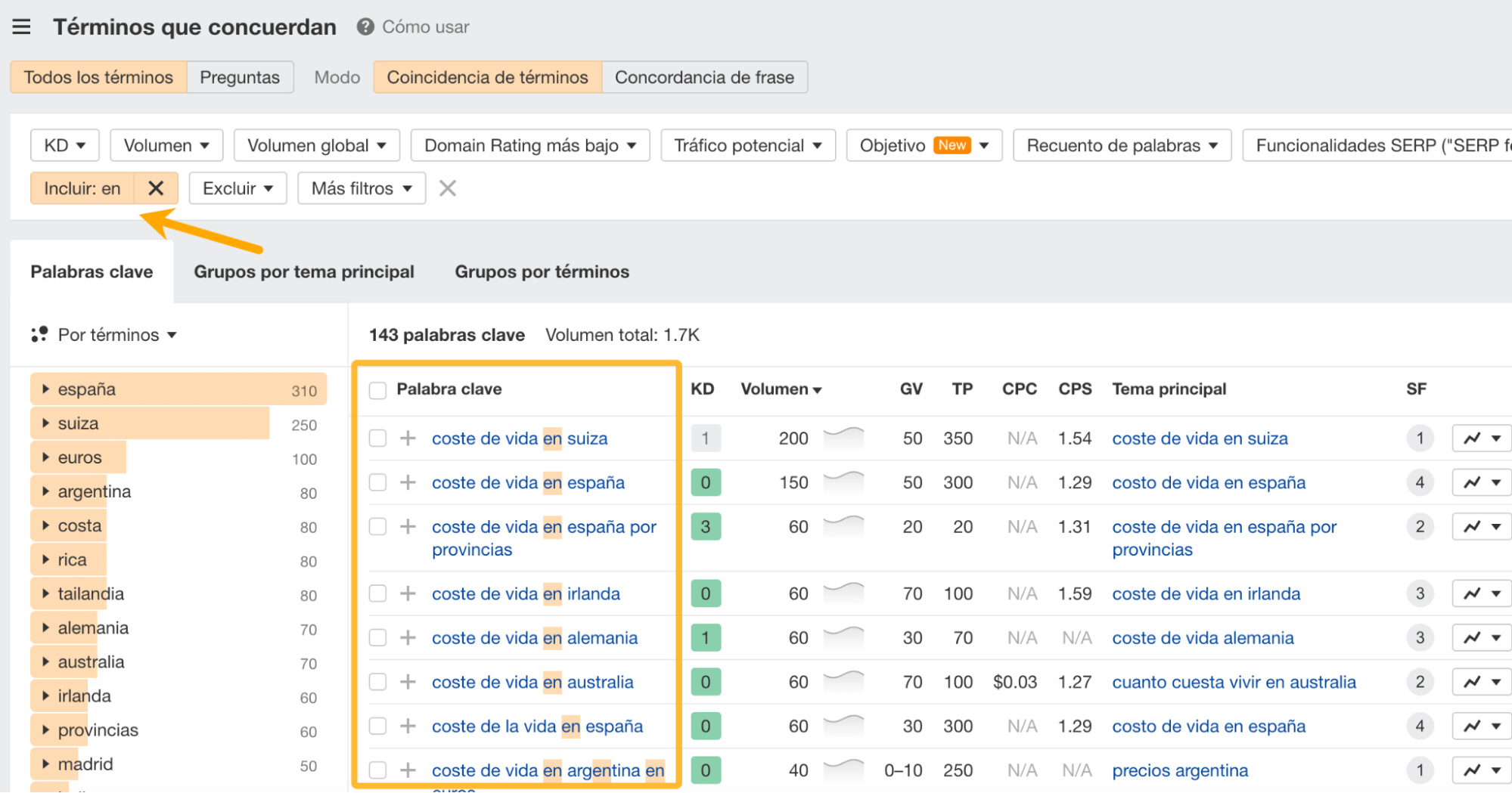This screenshot has width=1512, height=793.
Task: Open 'cuanto cuesta vivir en australia' link
Action: click(1234, 682)
